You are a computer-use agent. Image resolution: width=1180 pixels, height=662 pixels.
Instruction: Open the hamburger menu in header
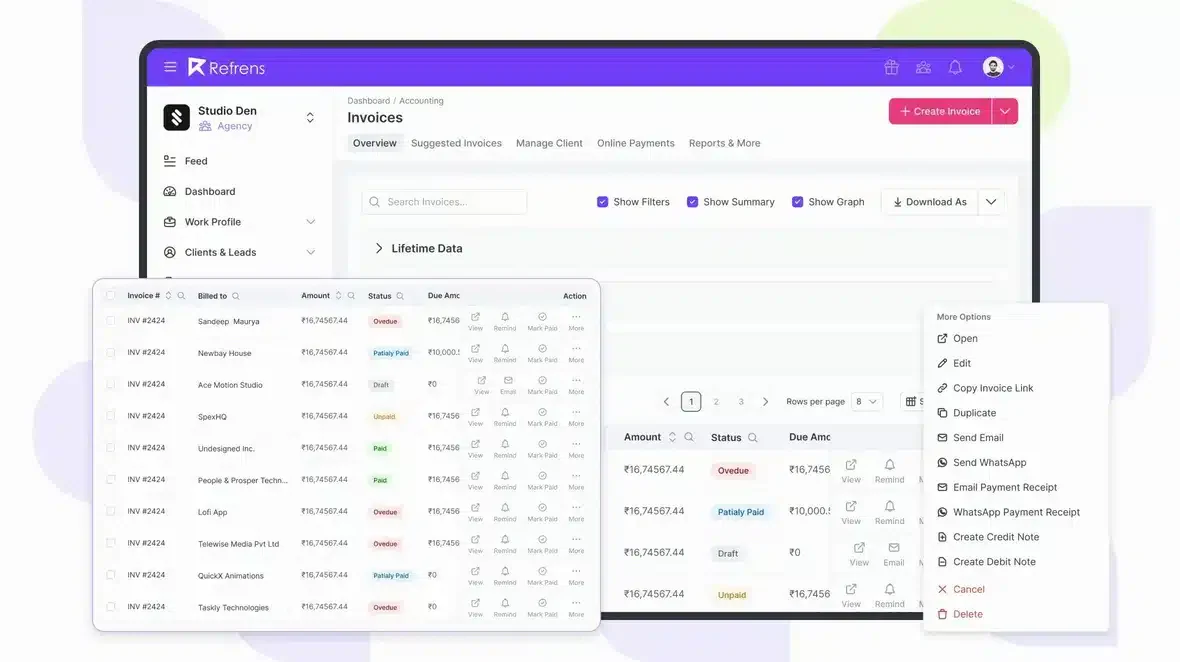click(170, 67)
